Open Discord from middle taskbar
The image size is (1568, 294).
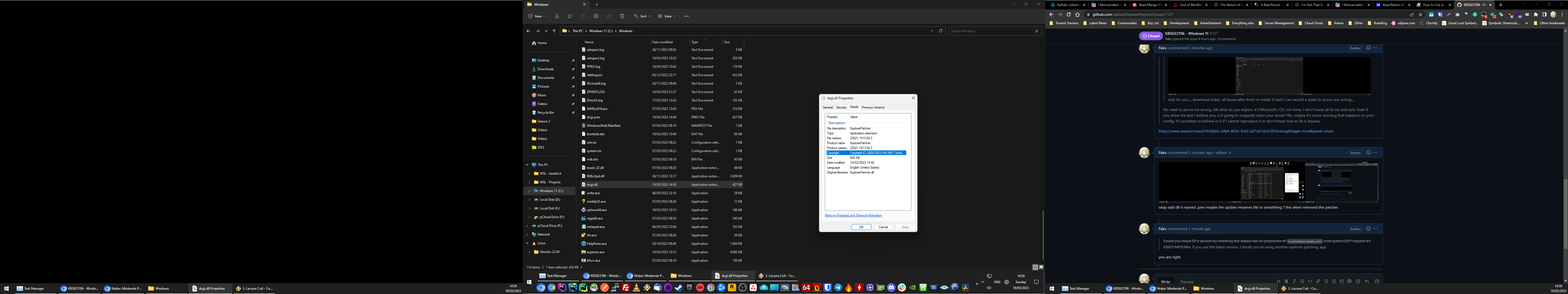coord(891,288)
